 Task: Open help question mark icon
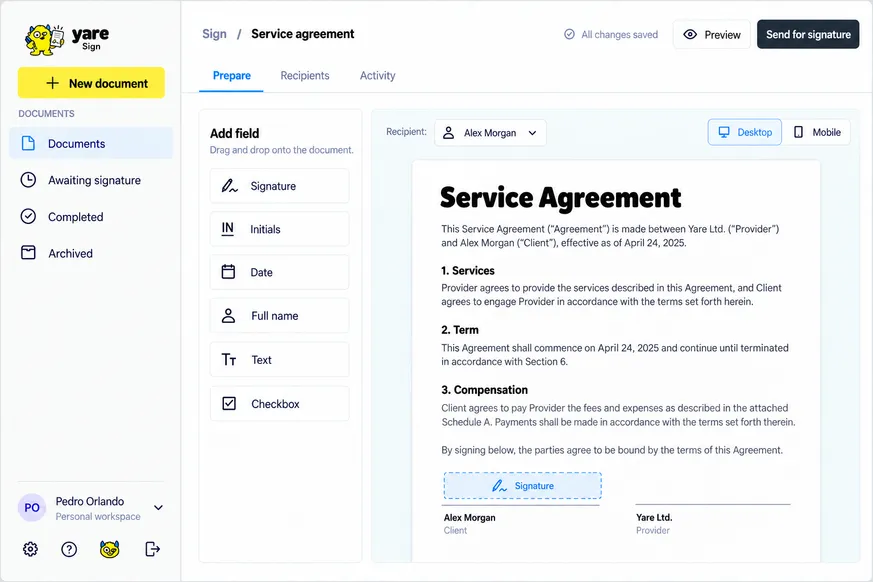click(69, 549)
